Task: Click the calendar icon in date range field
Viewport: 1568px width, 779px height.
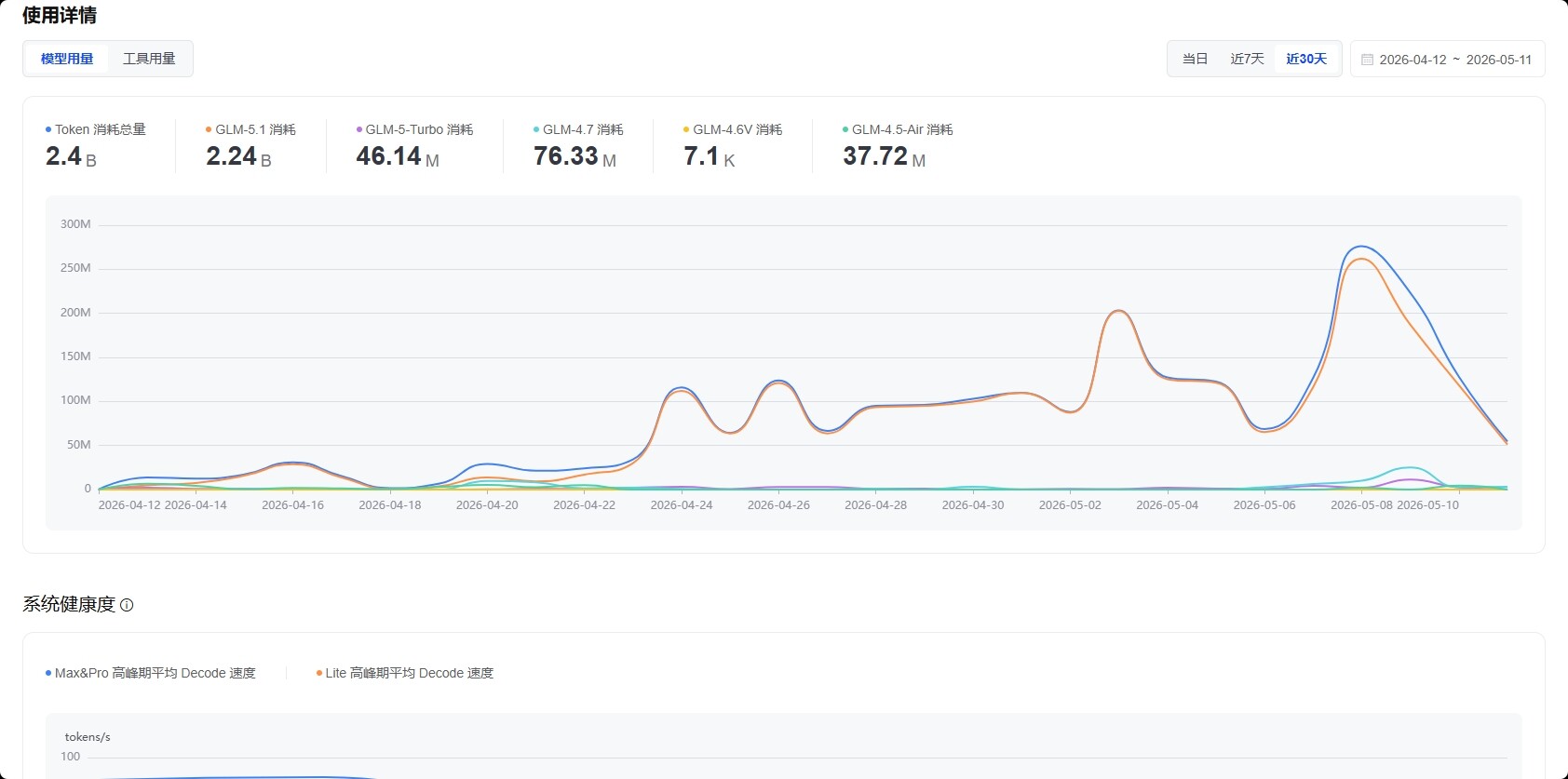Action: 1367,60
